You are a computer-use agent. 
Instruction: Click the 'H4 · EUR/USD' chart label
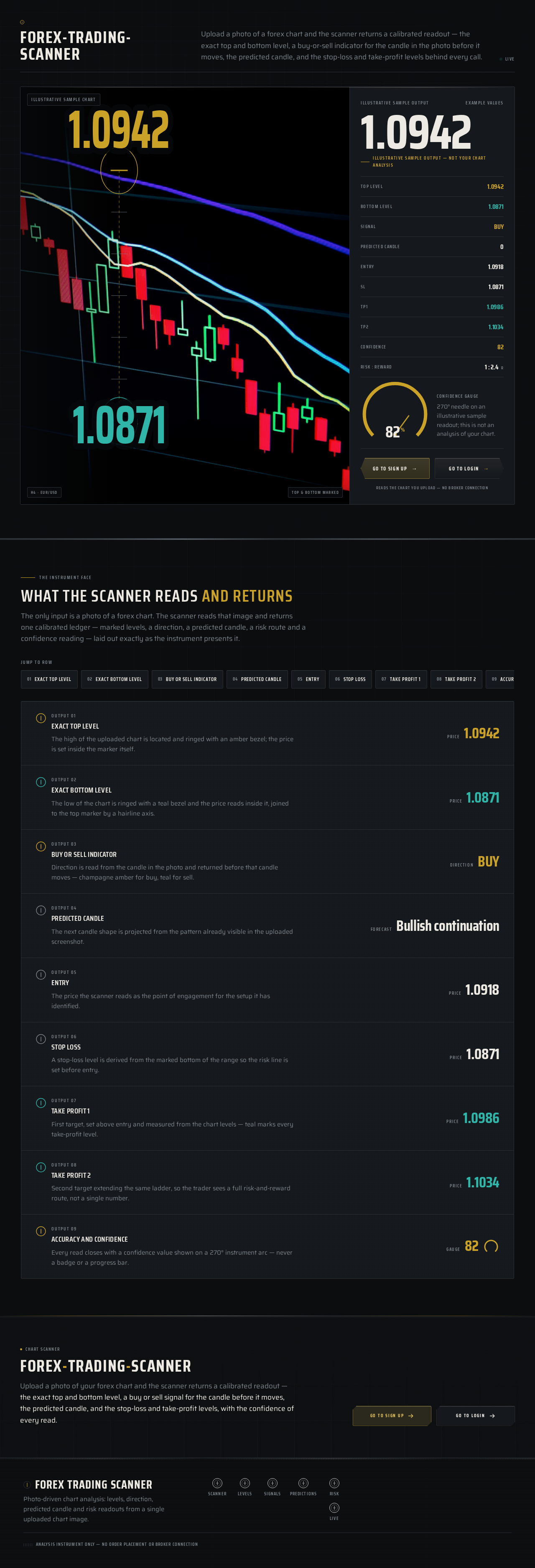(44, 493)
